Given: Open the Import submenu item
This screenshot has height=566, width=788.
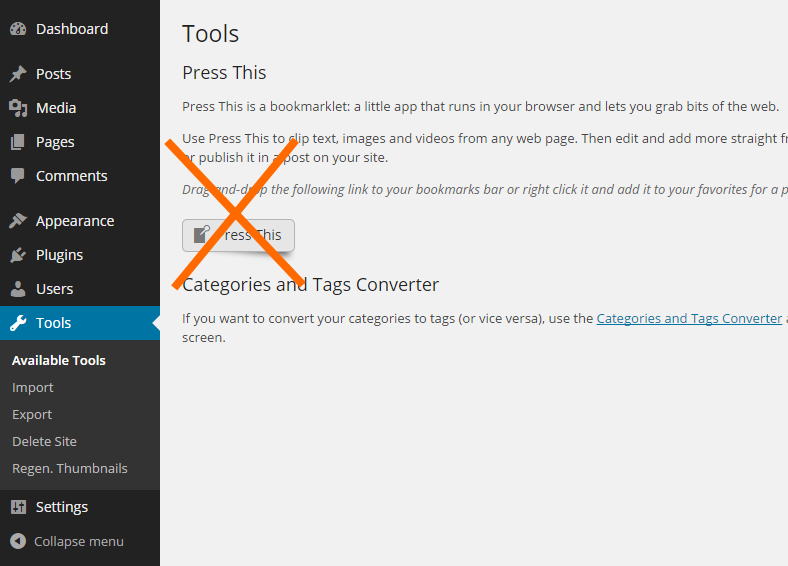Looking at the screenshot, I should coord(33,388).
